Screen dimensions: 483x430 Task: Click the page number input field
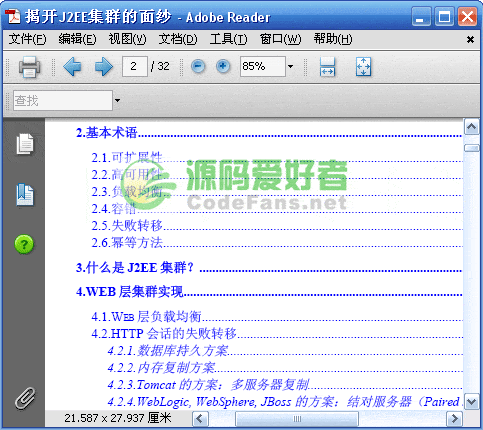coord(135,66)
